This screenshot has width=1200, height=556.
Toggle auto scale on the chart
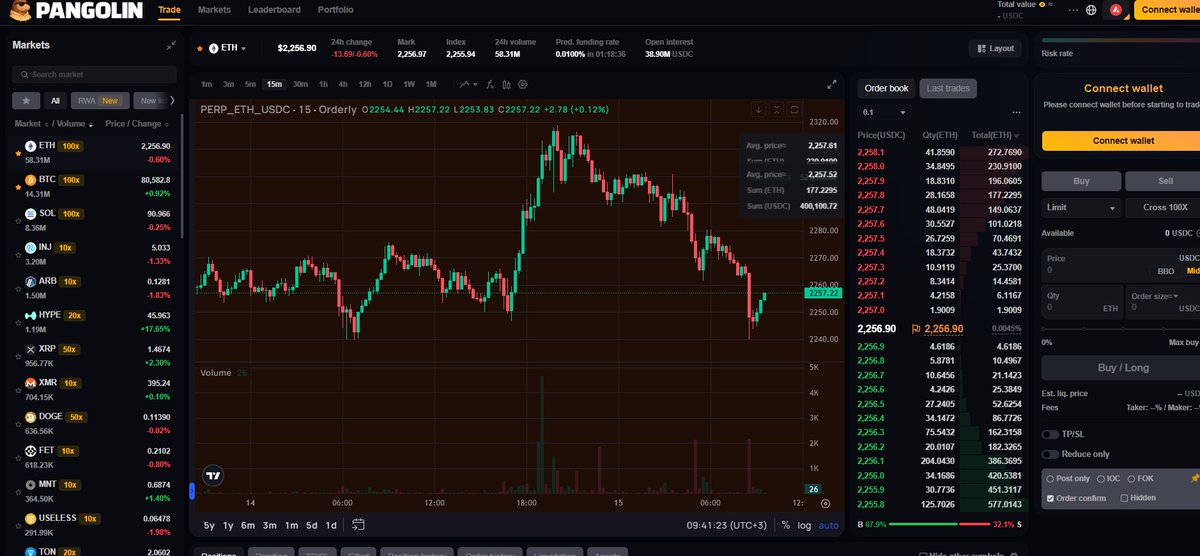[x=829, y=525]
